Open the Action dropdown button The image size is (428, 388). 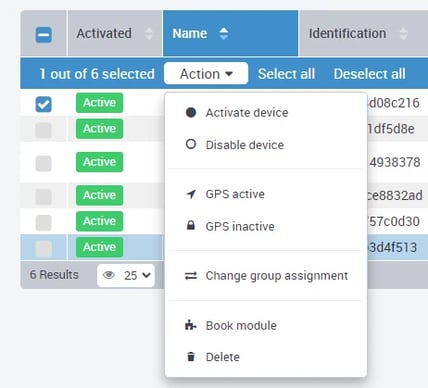(x=206, y=74)
